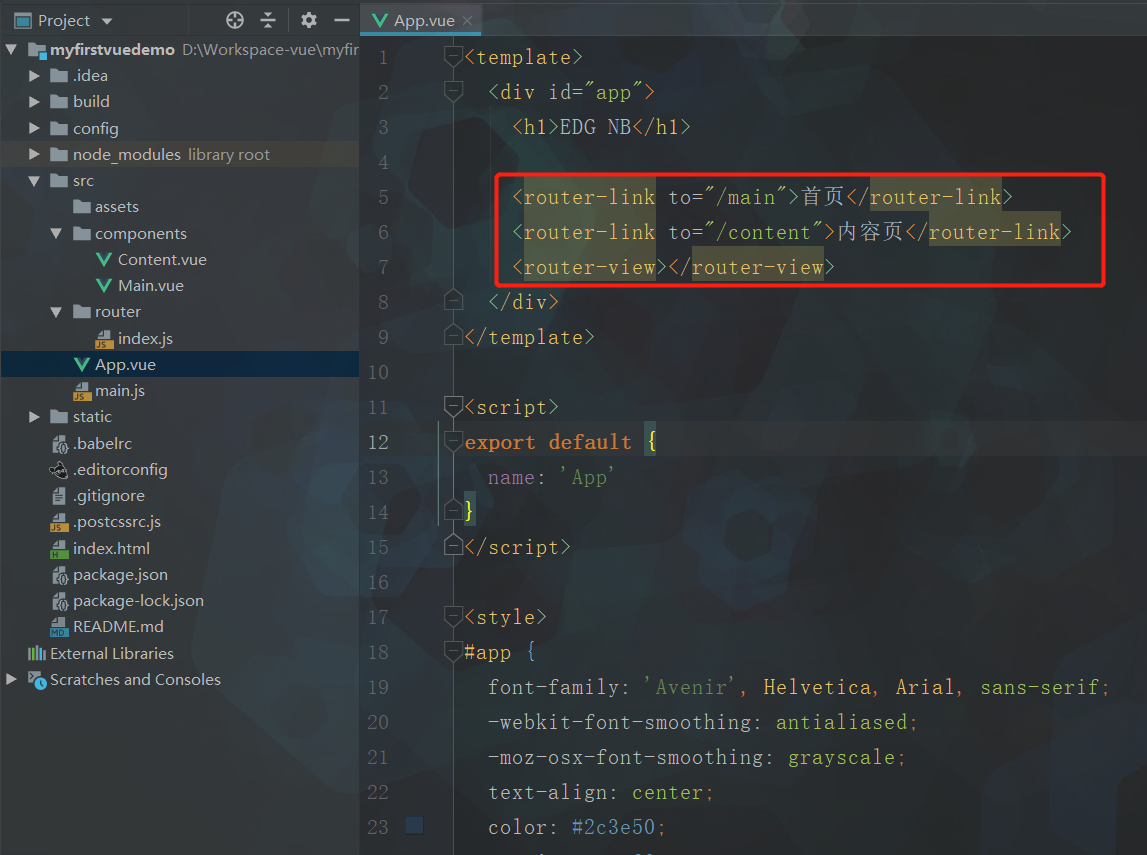Click the 'App' name value on line 13

(587, 478)
